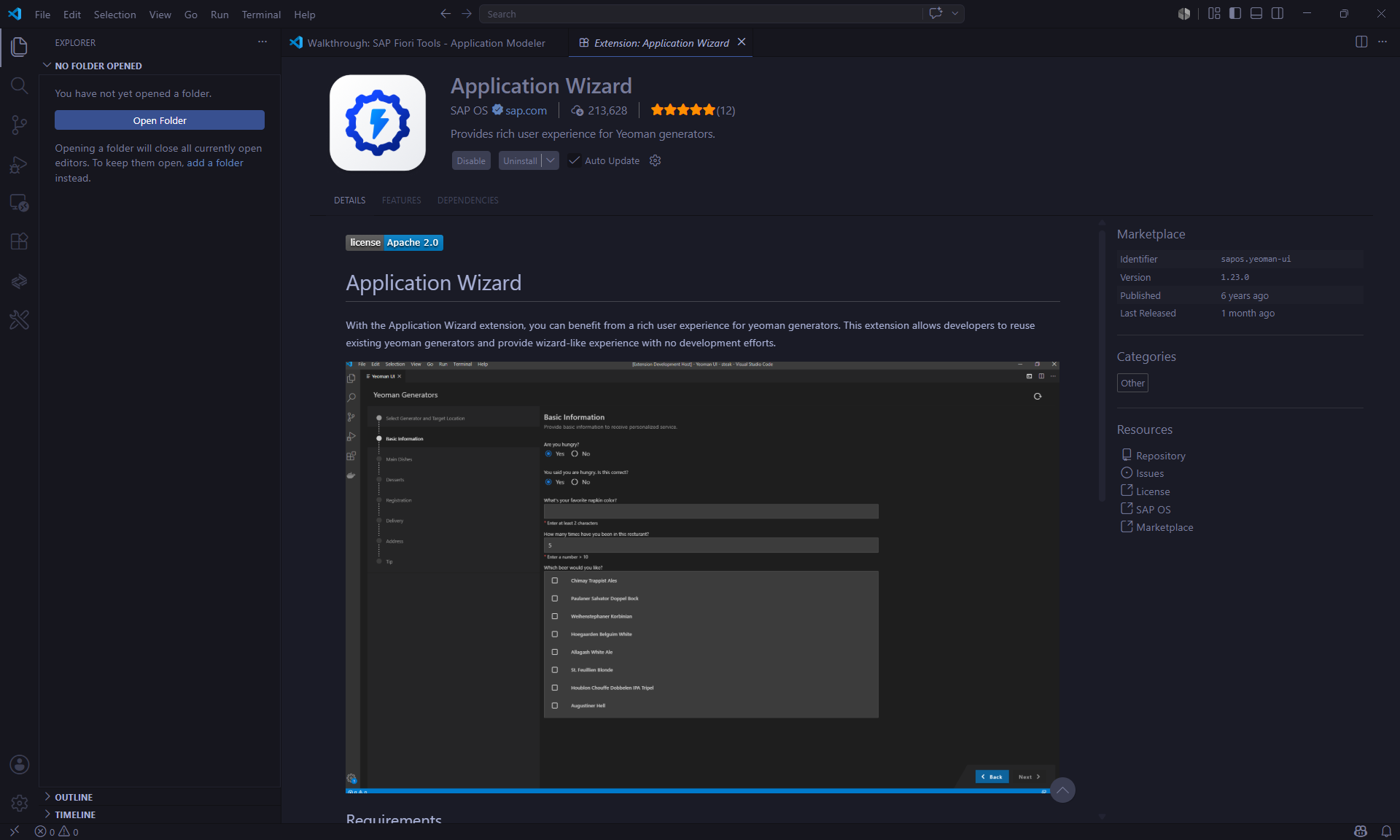
Task: Toggle the secondary side bar visibility
Action: [x=1277, y=13]
